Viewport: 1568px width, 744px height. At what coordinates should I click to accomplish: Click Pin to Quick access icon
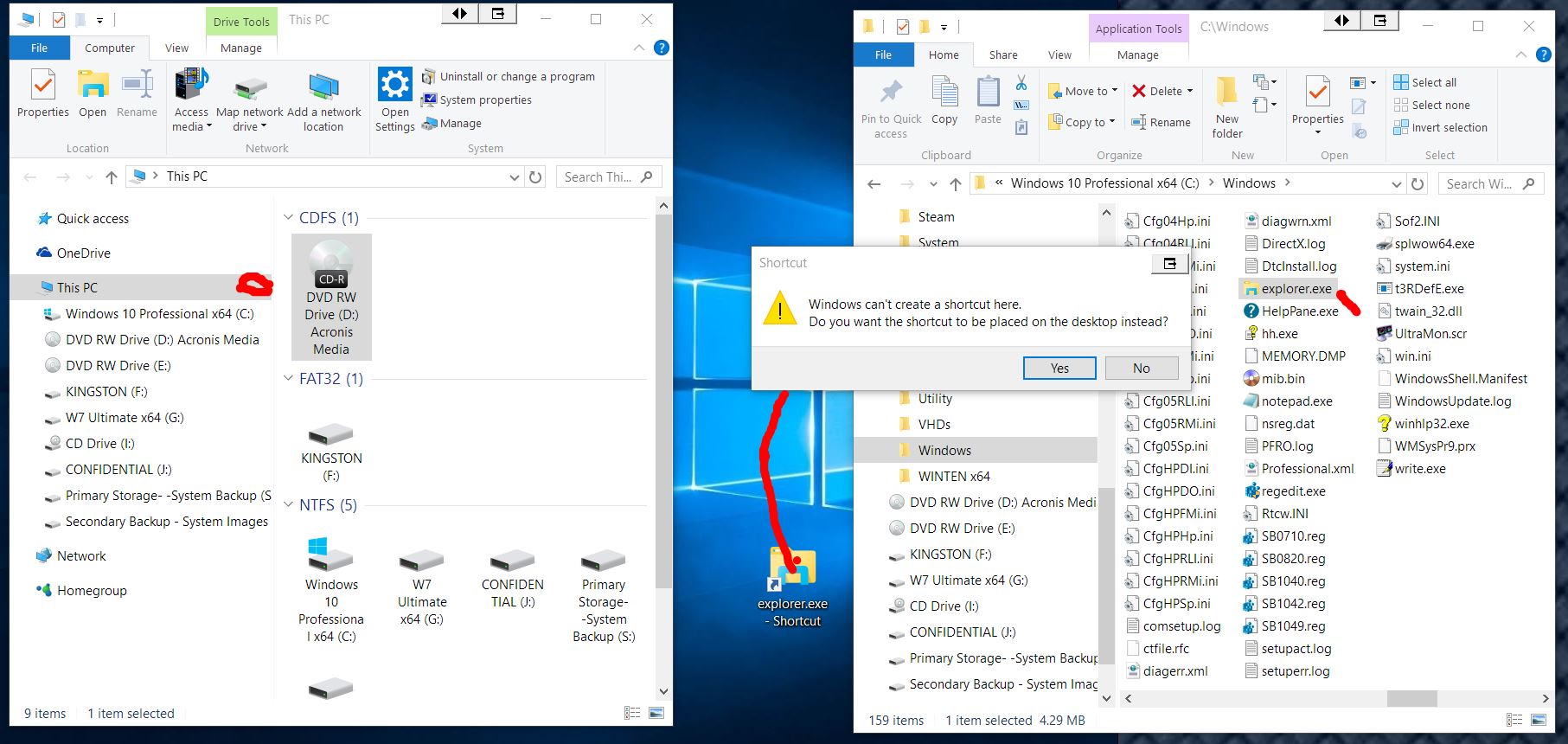(891, 93)
